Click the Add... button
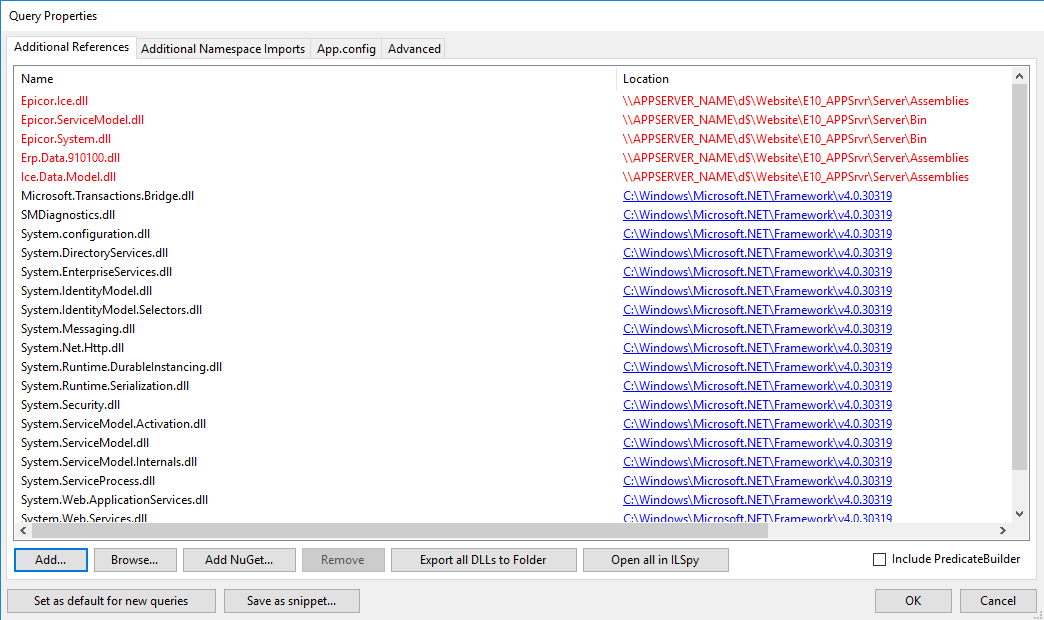 [51, 560]
